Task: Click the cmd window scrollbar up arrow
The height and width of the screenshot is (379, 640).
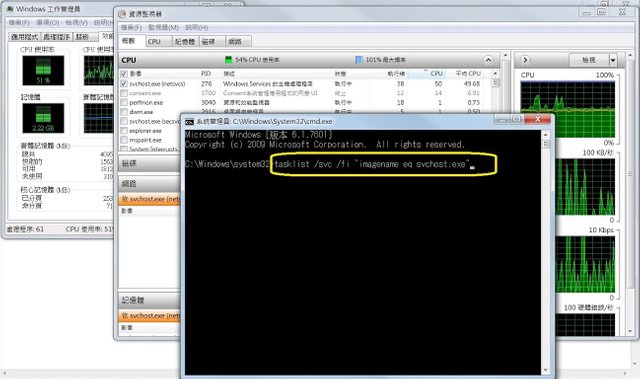Action: click(x=545, y=135)
